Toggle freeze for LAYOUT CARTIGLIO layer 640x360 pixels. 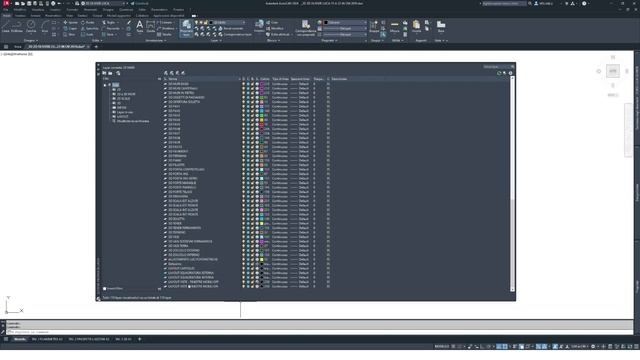(248, 268)
